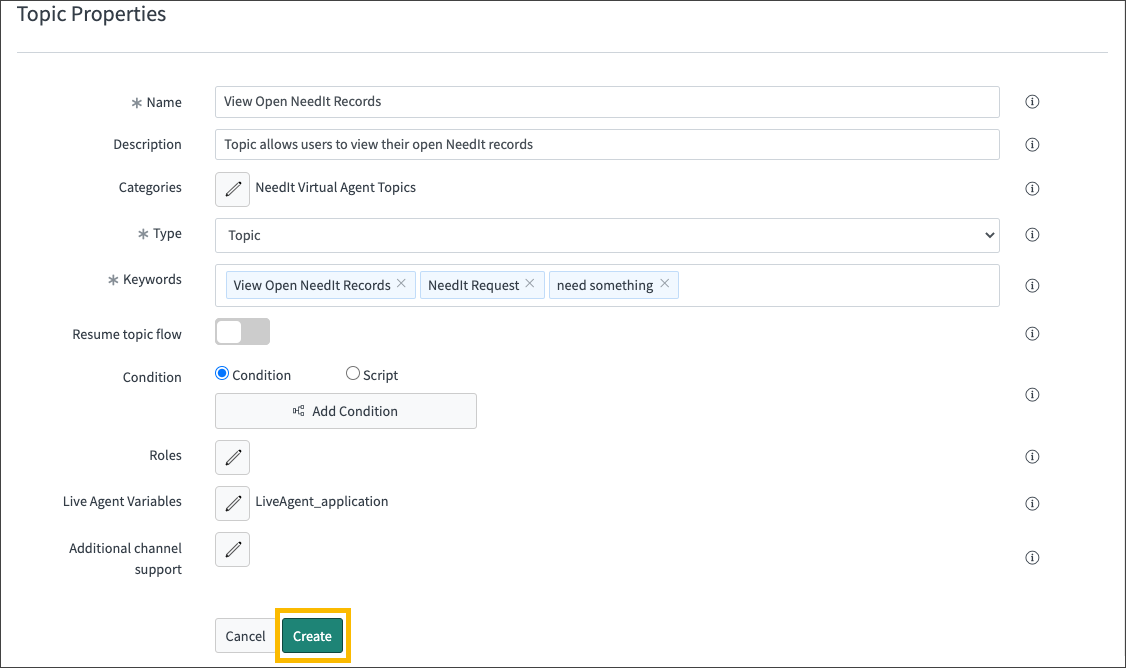This screenshot has width=1126, height=668.
Task: Edit Live Agent Variables with pencil icon
Action: [232, 503]
